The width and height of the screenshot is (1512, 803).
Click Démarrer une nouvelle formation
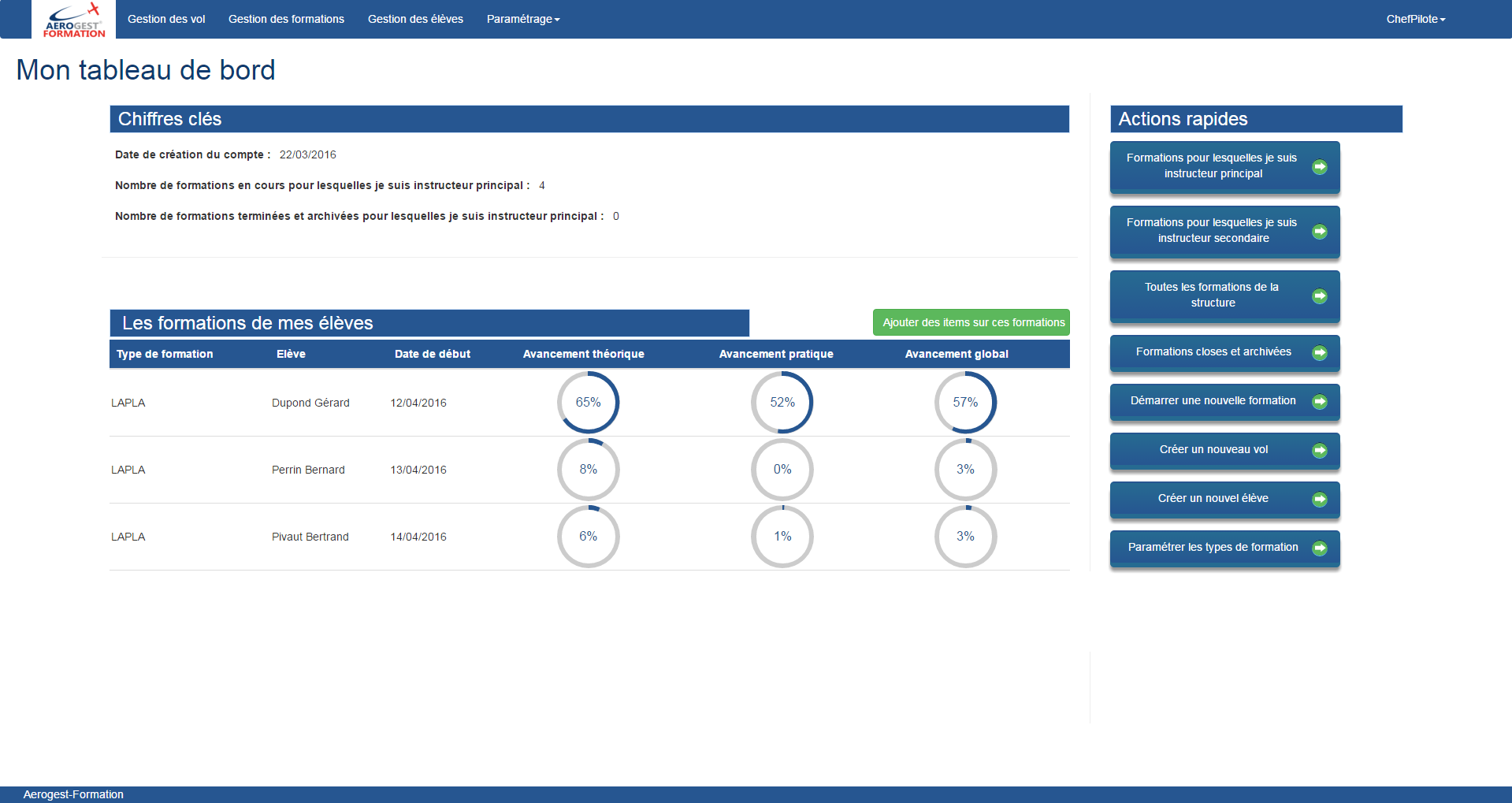point(1224,402)
